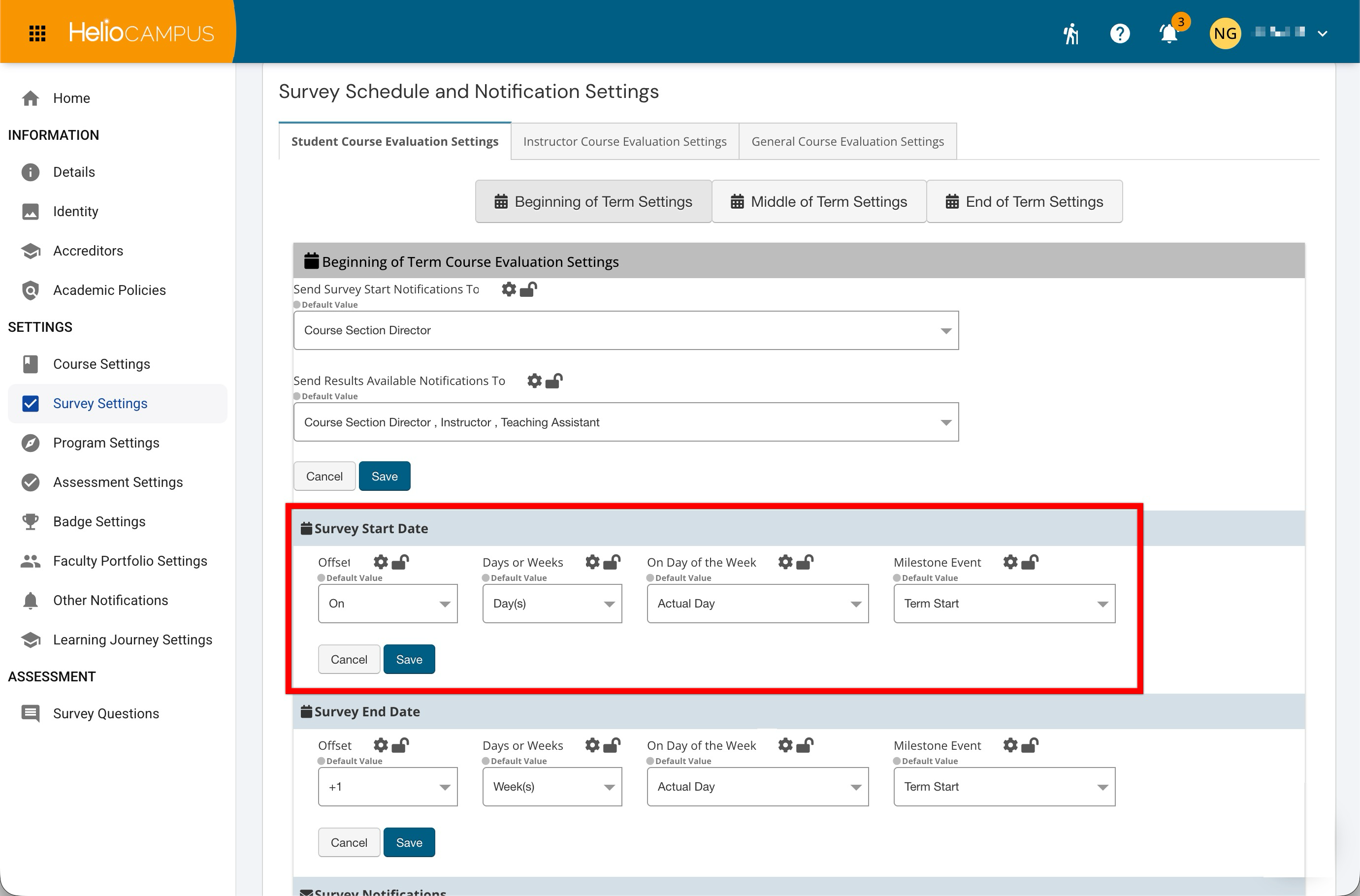Open Survey Start Date Actual Day dropdown
Image resolution: width=1360 pixels, height=896 pixels.
(x=758, y=604)
